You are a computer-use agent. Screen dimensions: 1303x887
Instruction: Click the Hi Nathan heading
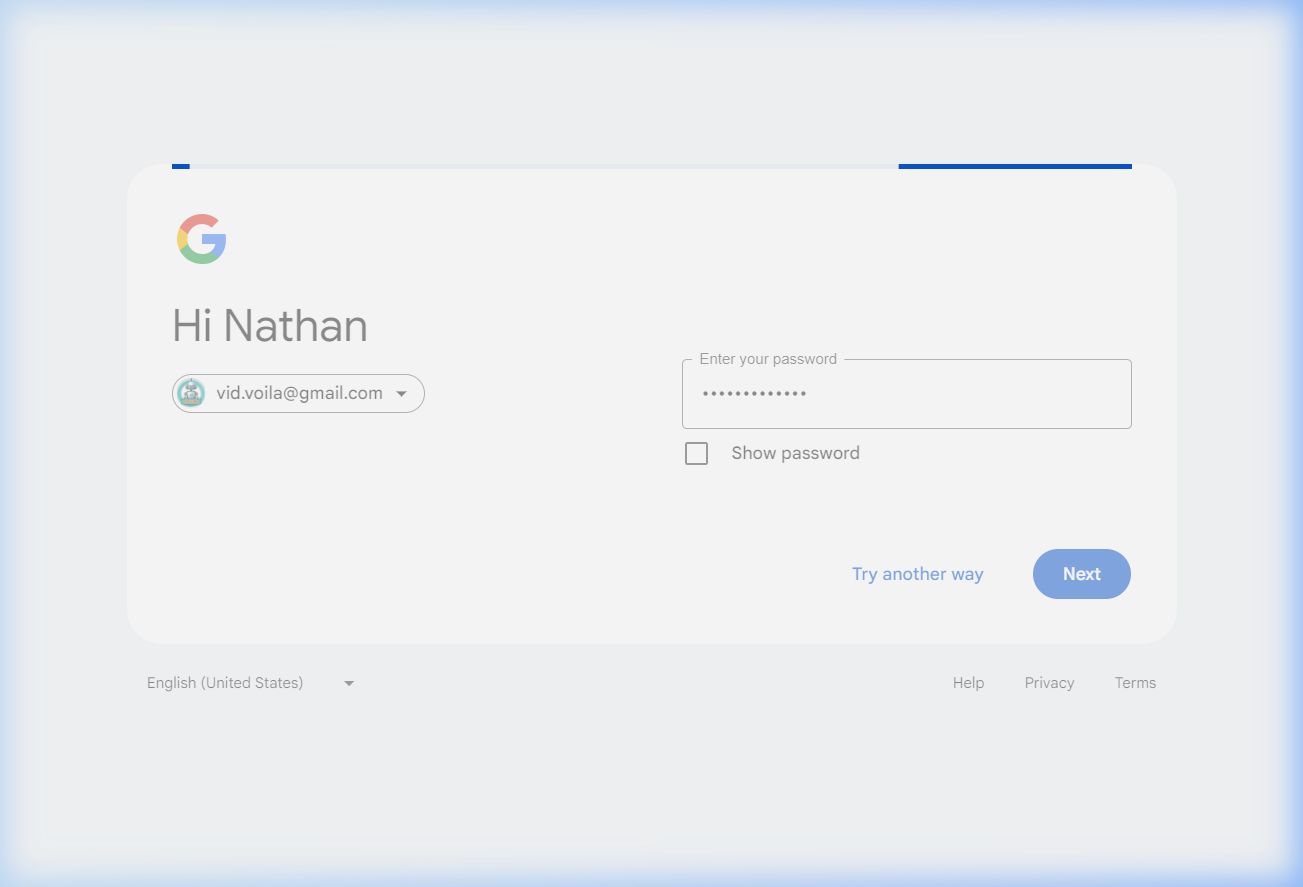pos(270,326)
